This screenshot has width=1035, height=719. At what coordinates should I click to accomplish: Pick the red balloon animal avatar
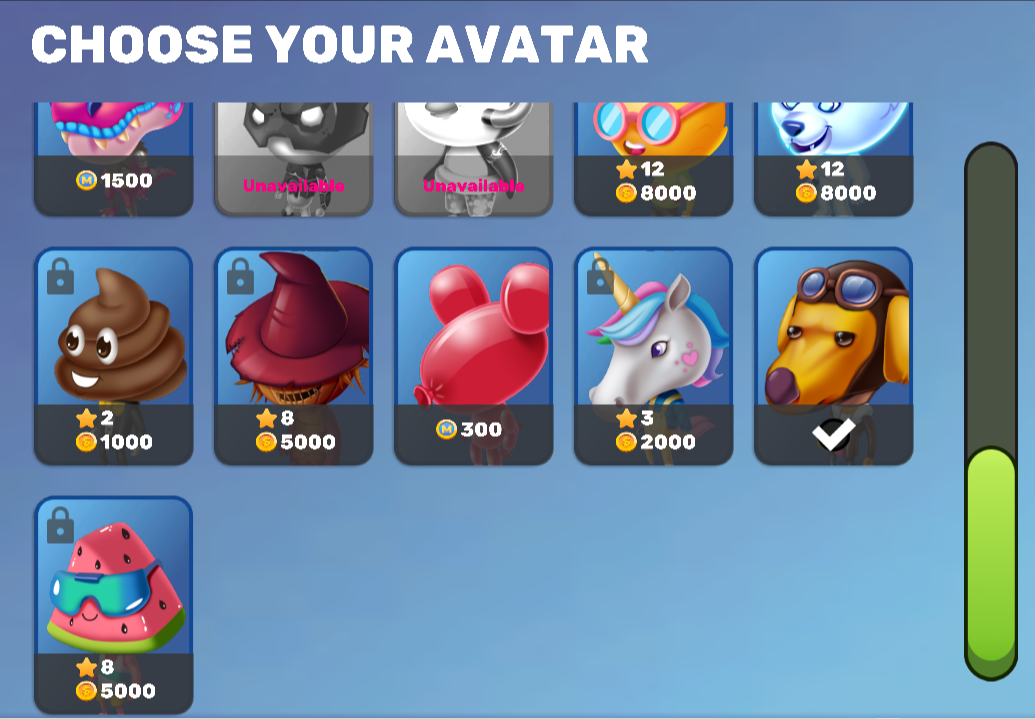473,357
